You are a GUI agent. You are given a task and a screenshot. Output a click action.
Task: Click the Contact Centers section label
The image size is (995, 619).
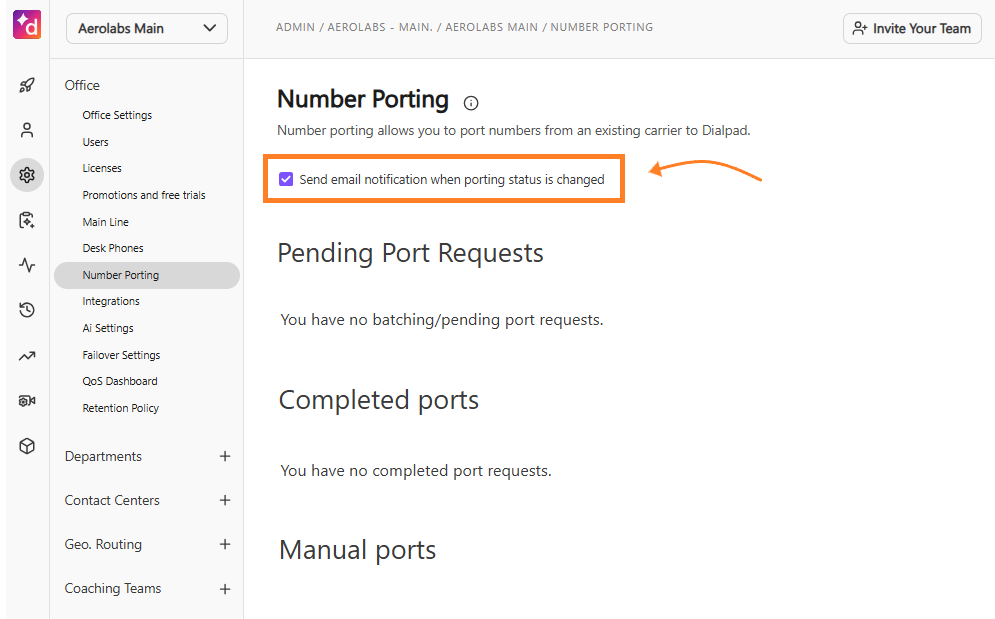pos(112,500)
